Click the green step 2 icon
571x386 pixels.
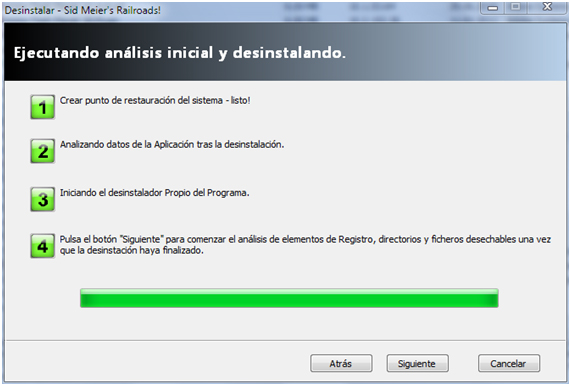[x=43, y=151]
